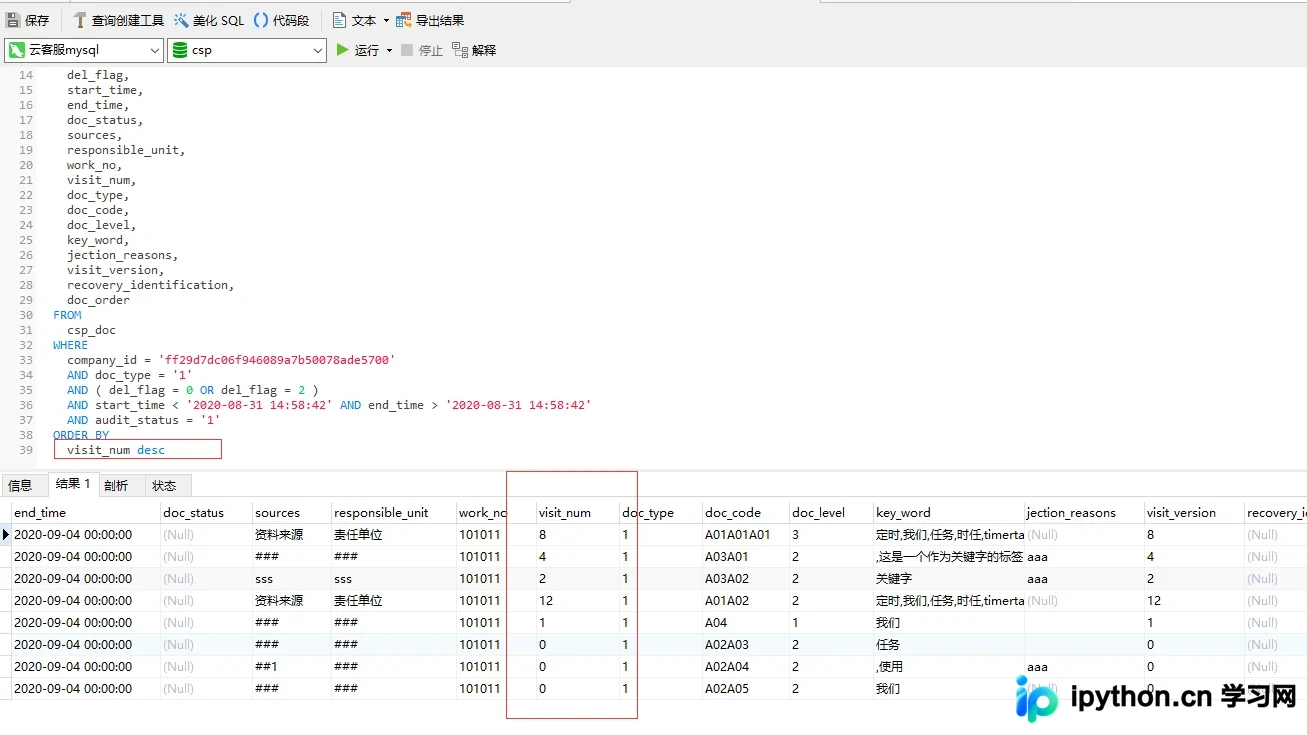Select the key_word cell 任务
The width and height of the screenshot is (1307, 735).
[949, 645]
